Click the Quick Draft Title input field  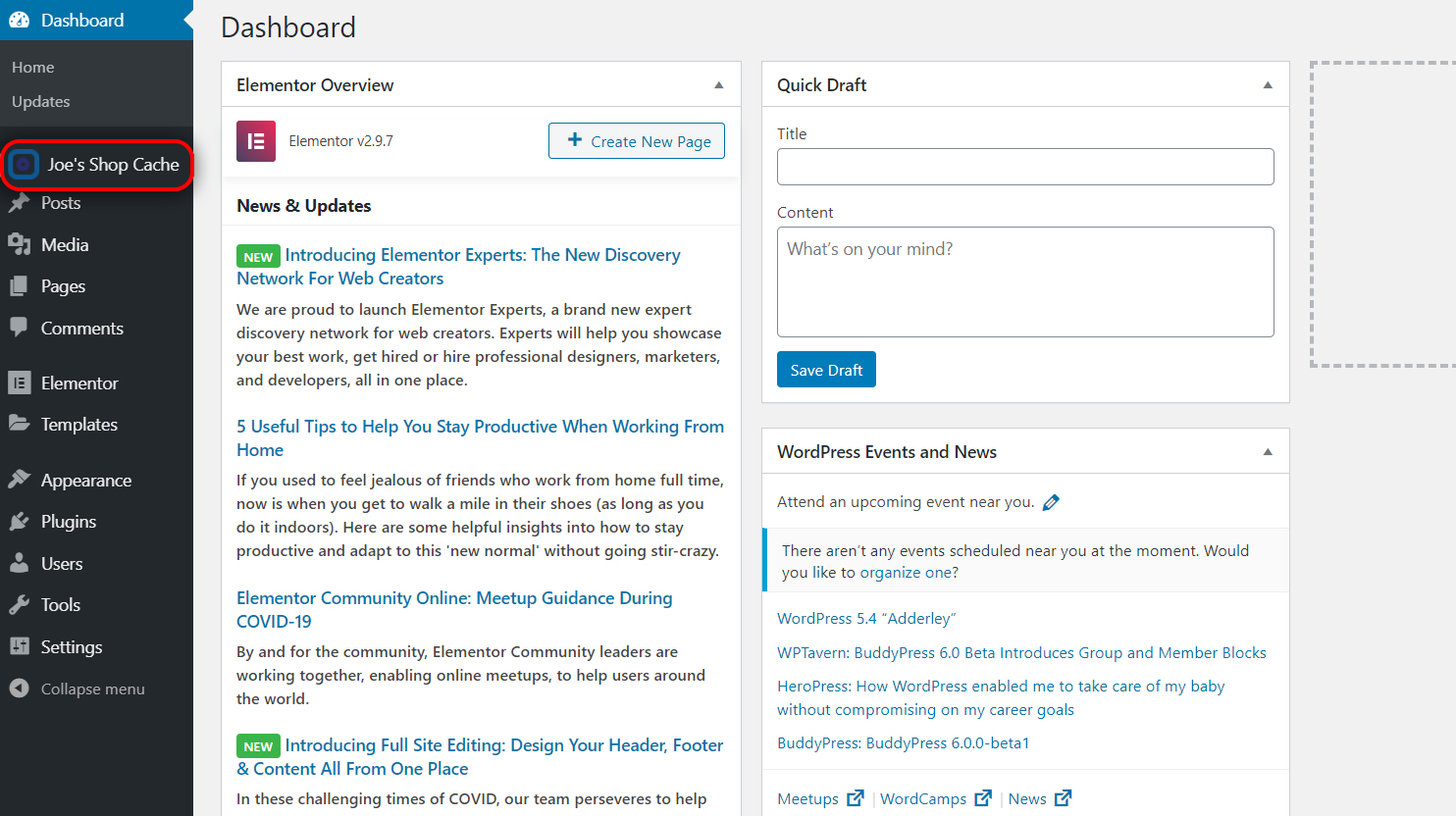[1025, 167]
